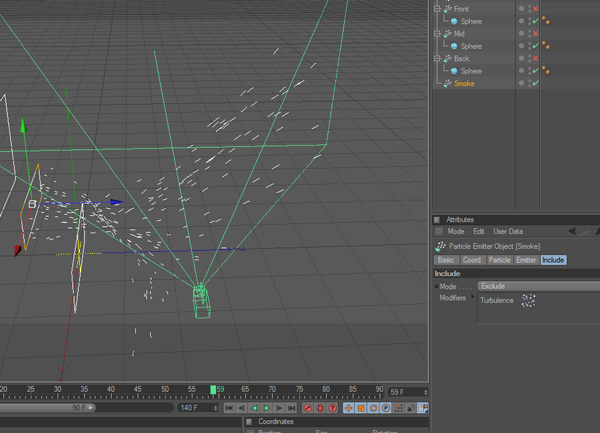Collapse the Front emitter hierarchy
The height and width of the screenshot is (433, 600).
pos(437,9)
